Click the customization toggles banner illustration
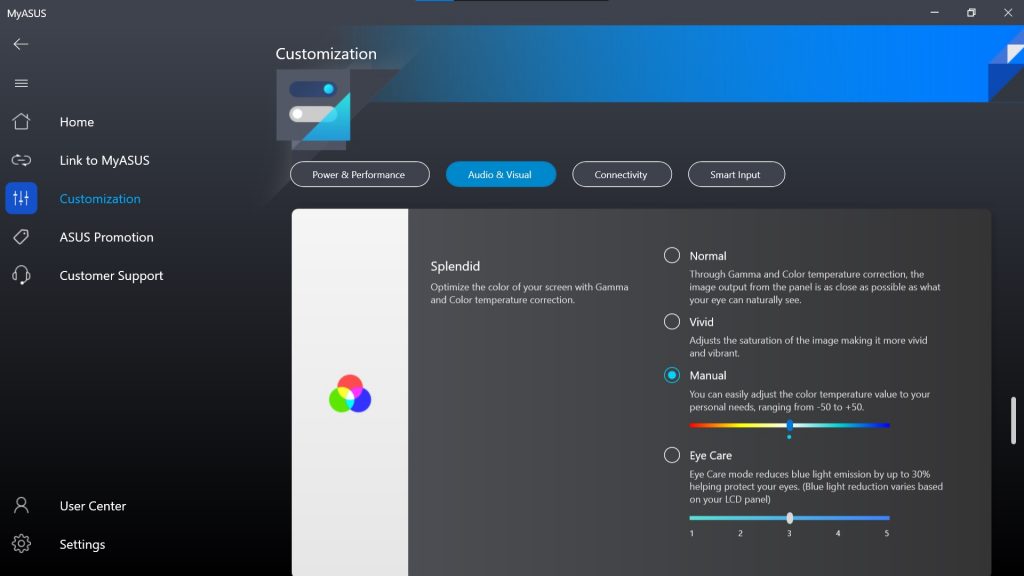Screen dimensions: 1024x576 [313, 108]
